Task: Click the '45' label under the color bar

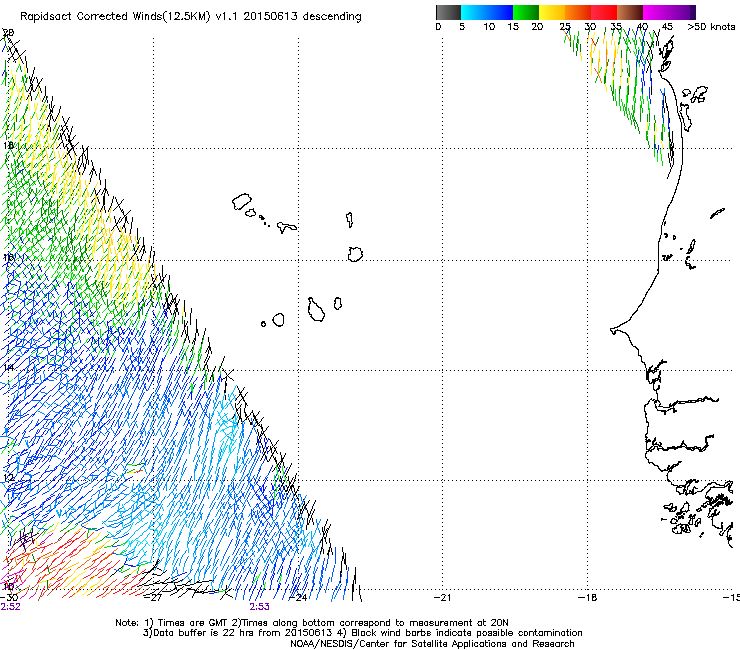Action: (x=667, y=27)
